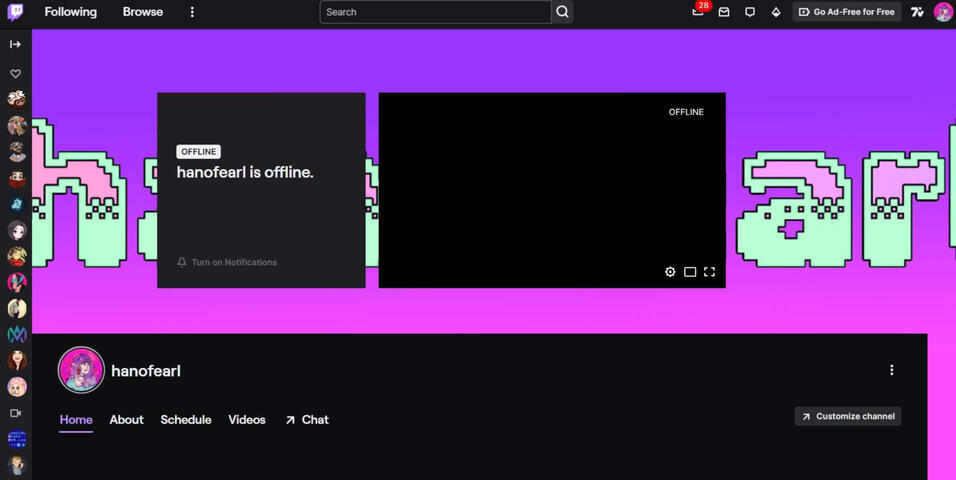Open video player settings gear

pyautogui.click(x=670, y=272)
